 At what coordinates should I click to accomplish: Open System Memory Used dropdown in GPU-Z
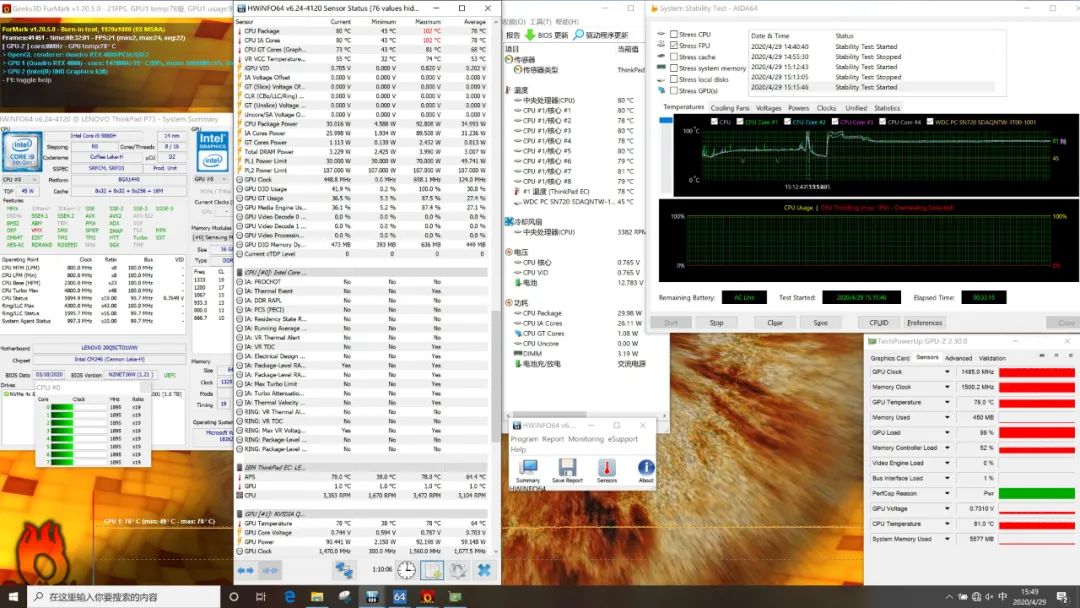click(x=947, y=538)
